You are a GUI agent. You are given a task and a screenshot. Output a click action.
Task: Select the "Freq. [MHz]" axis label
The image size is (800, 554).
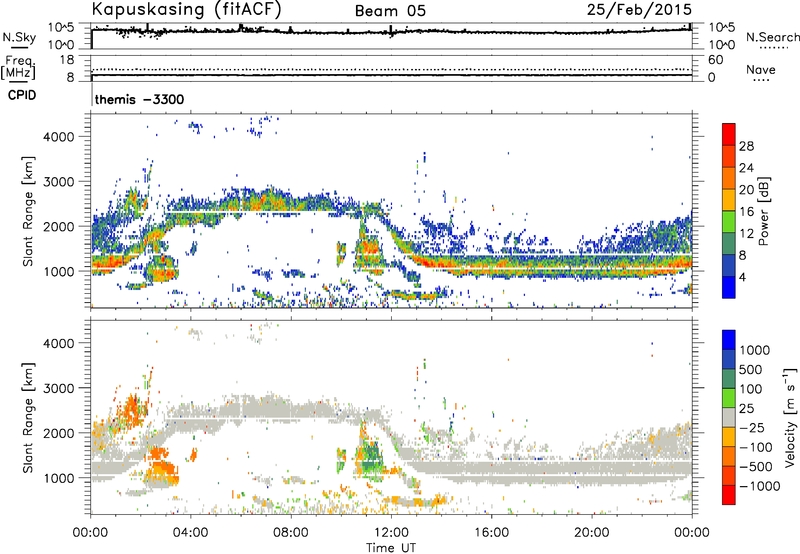18,67
